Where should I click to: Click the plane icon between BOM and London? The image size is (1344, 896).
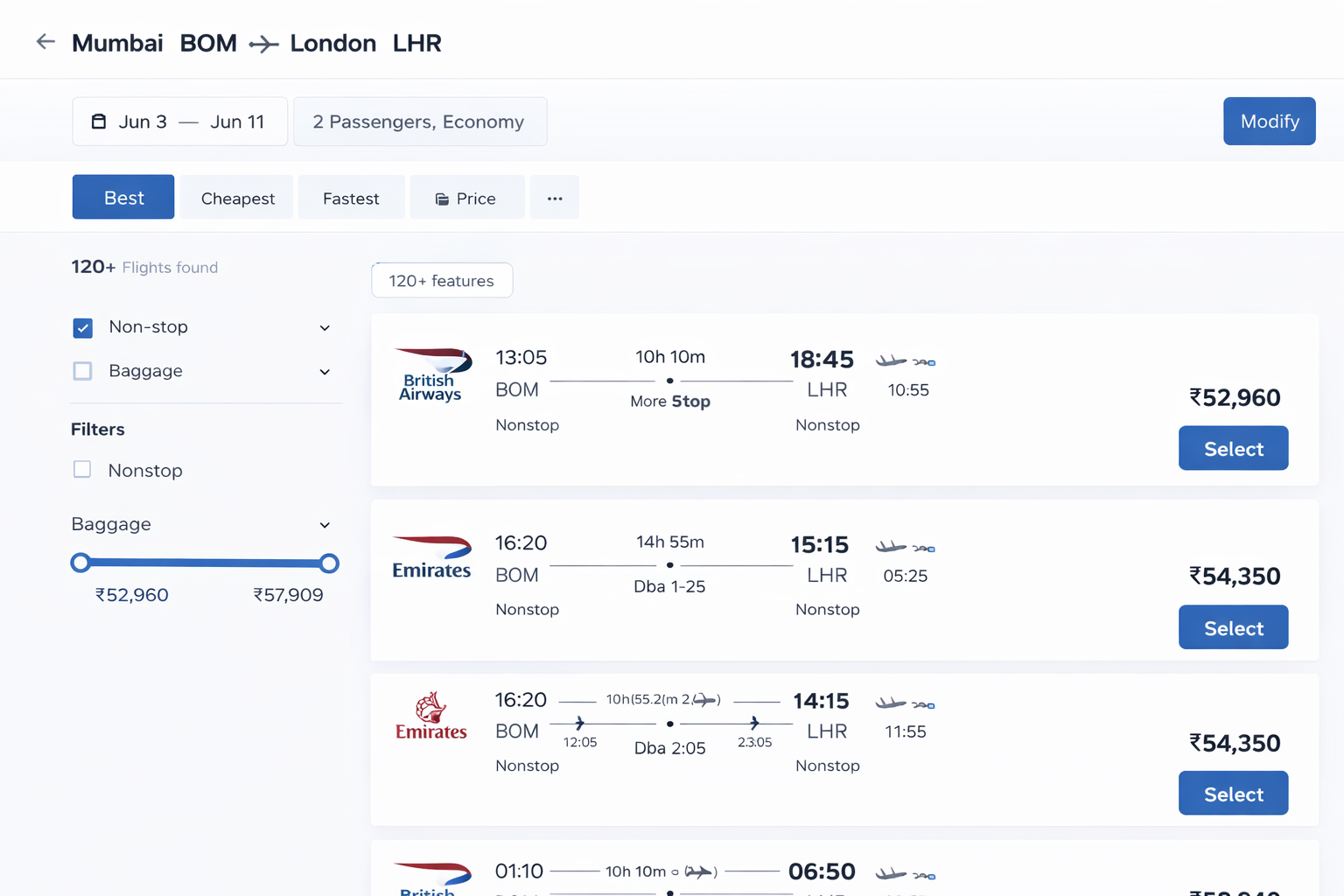pyautogui.click(x=262, y=44)
